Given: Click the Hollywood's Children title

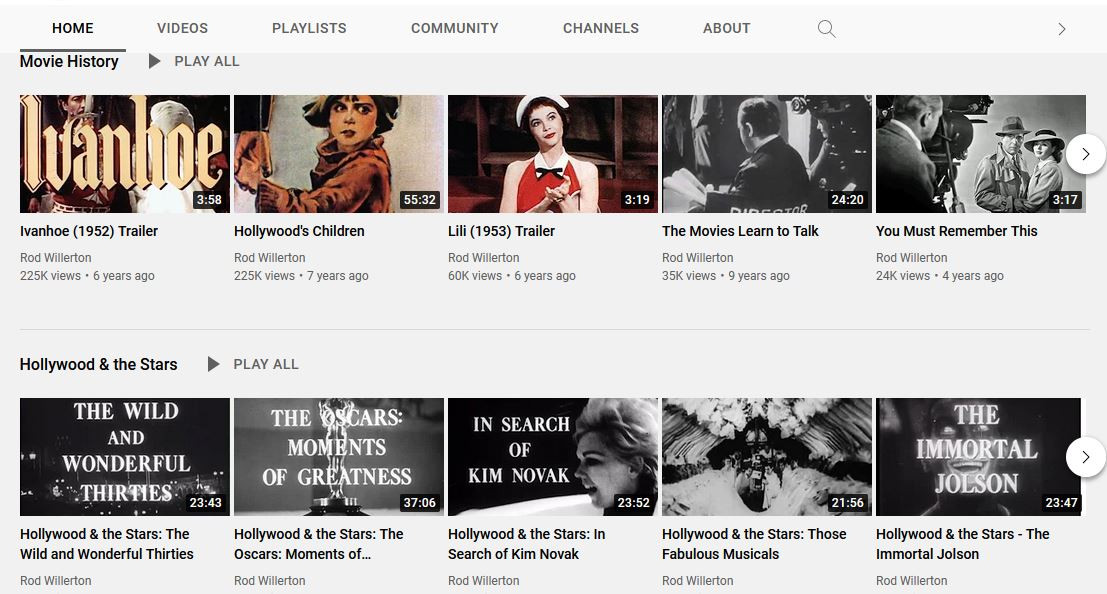Looking at the screenshot, I should [299, 231].
